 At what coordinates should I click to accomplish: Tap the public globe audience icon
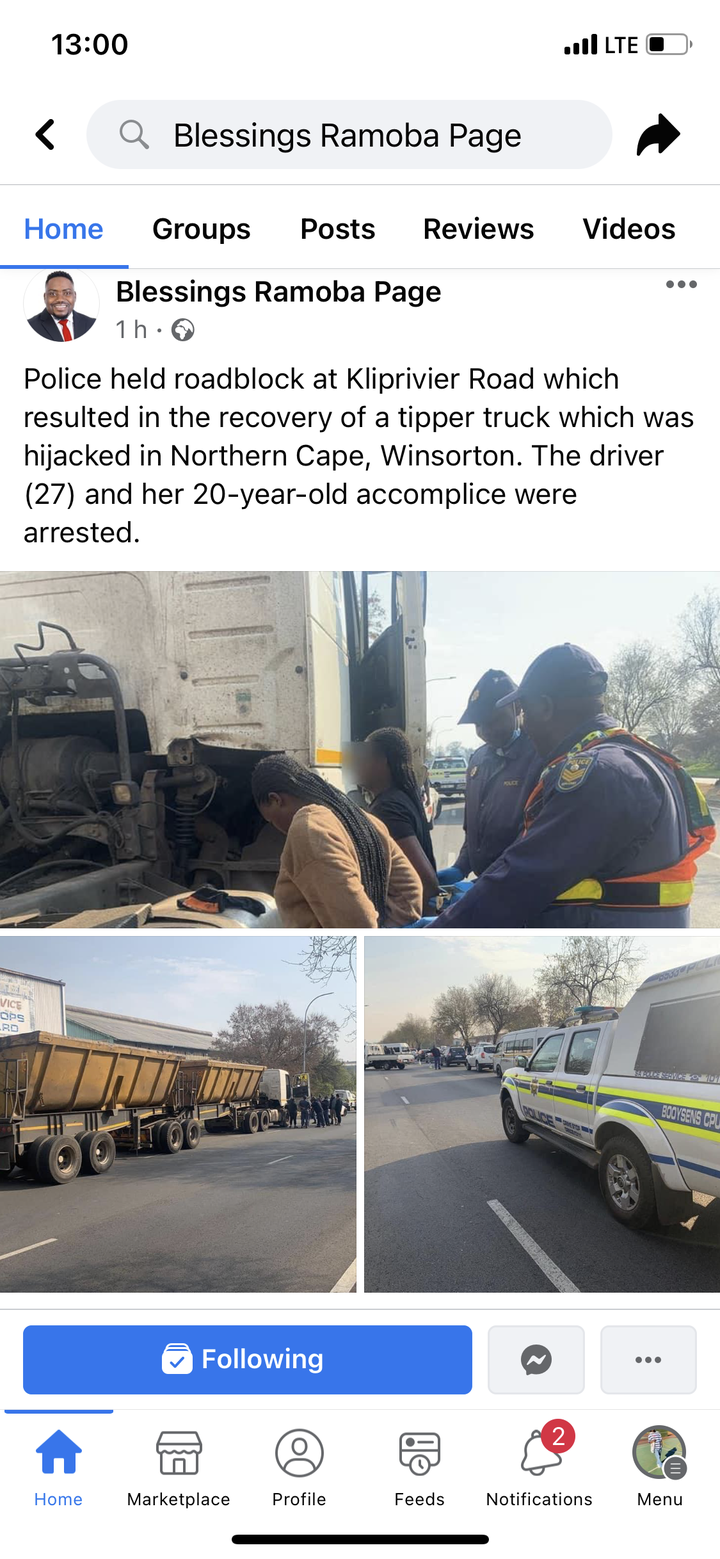pyautogui.click(x=182, y=330)
